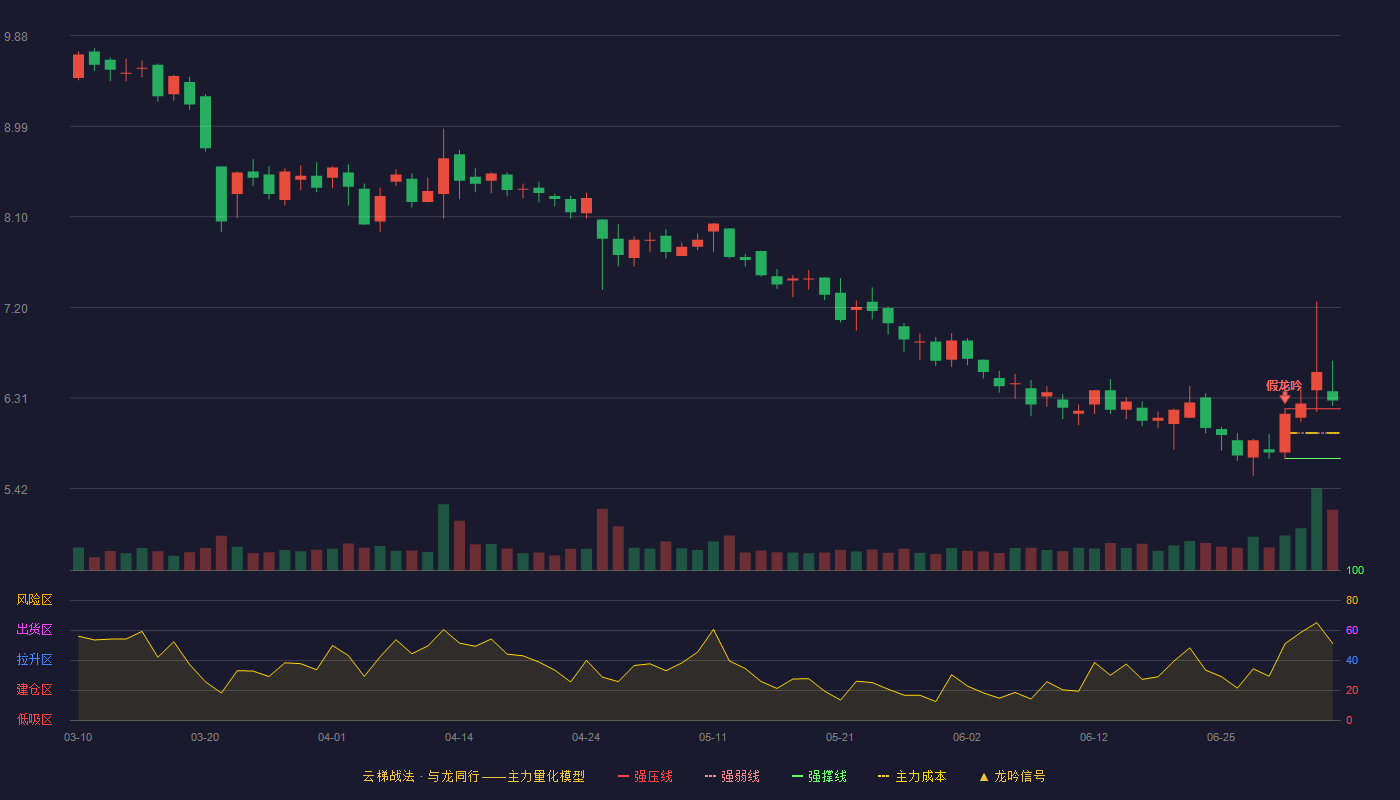Toggle the 主力成本 legend series
This screenshot has width=1400, height=800.
pyautogui.click(x=912, y=776)
